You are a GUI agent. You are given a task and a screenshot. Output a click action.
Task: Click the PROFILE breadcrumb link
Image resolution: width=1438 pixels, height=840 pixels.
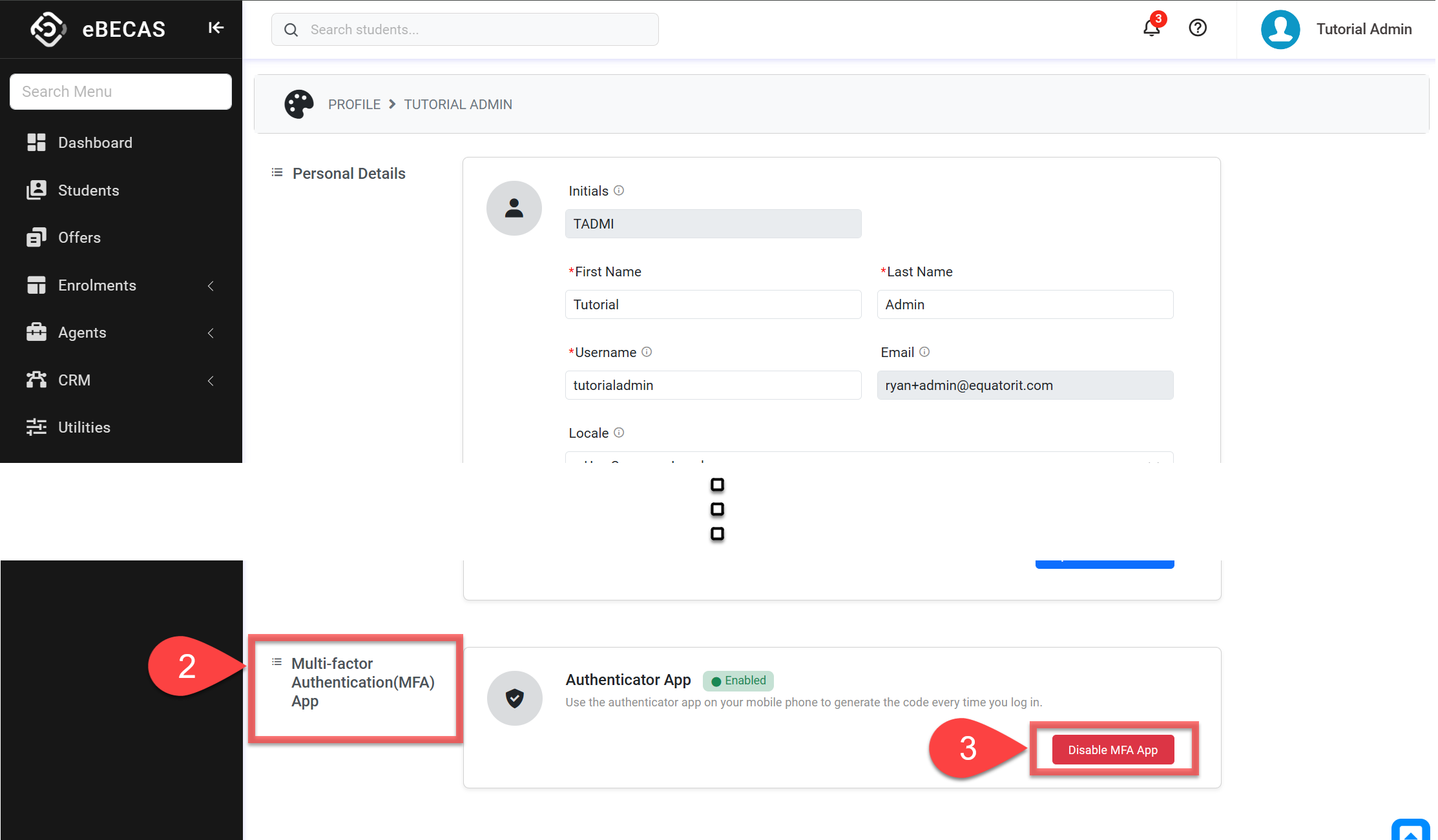click(354, 105)
